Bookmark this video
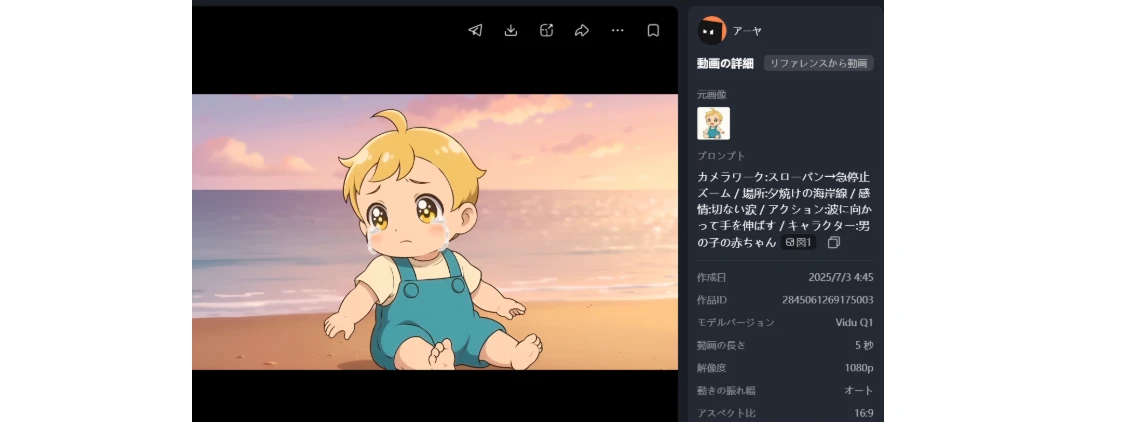This screenshot has width=1132, height=424. click(653, 30)
